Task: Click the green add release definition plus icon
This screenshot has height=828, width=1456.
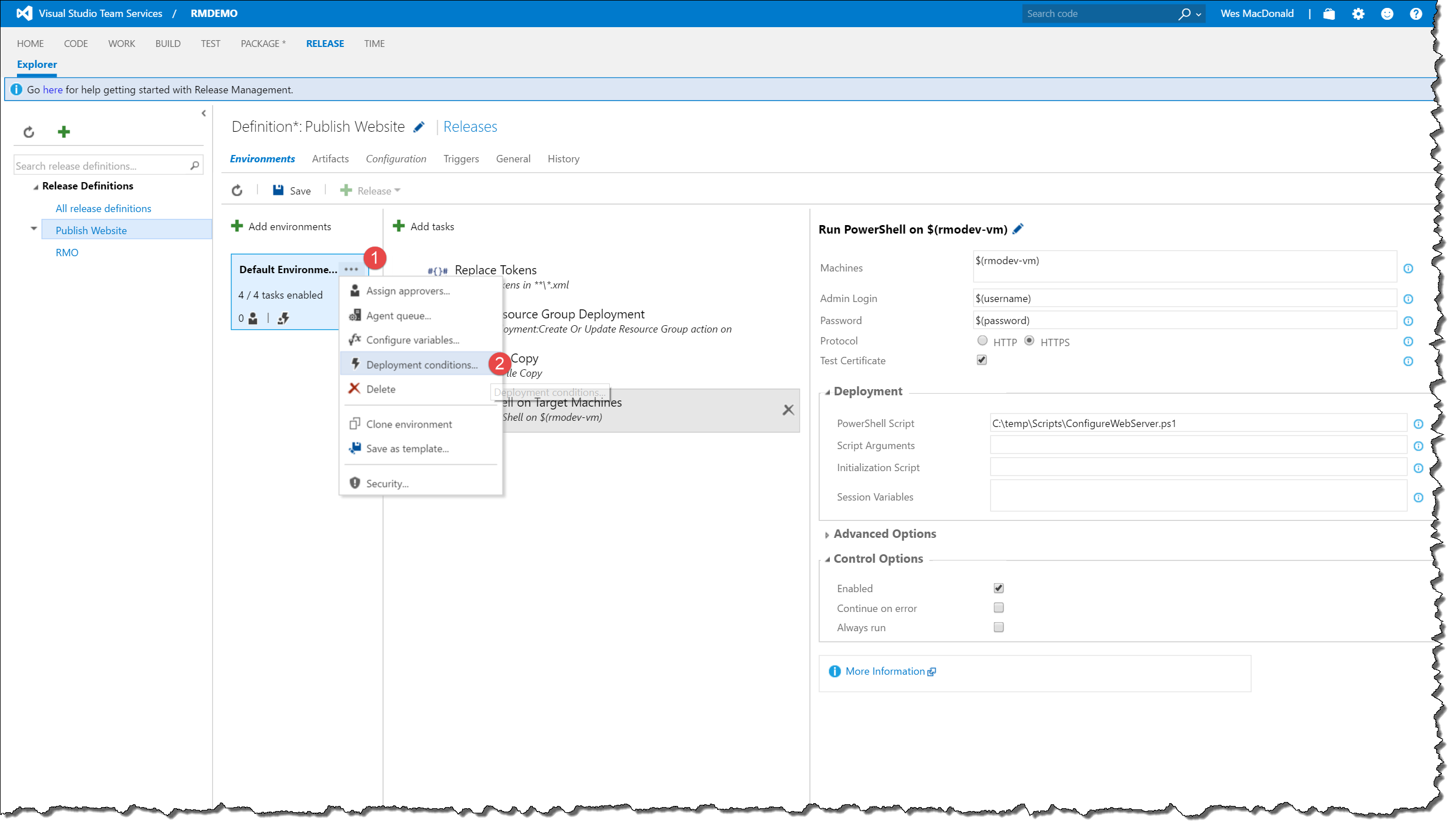Action: point(64,132)
